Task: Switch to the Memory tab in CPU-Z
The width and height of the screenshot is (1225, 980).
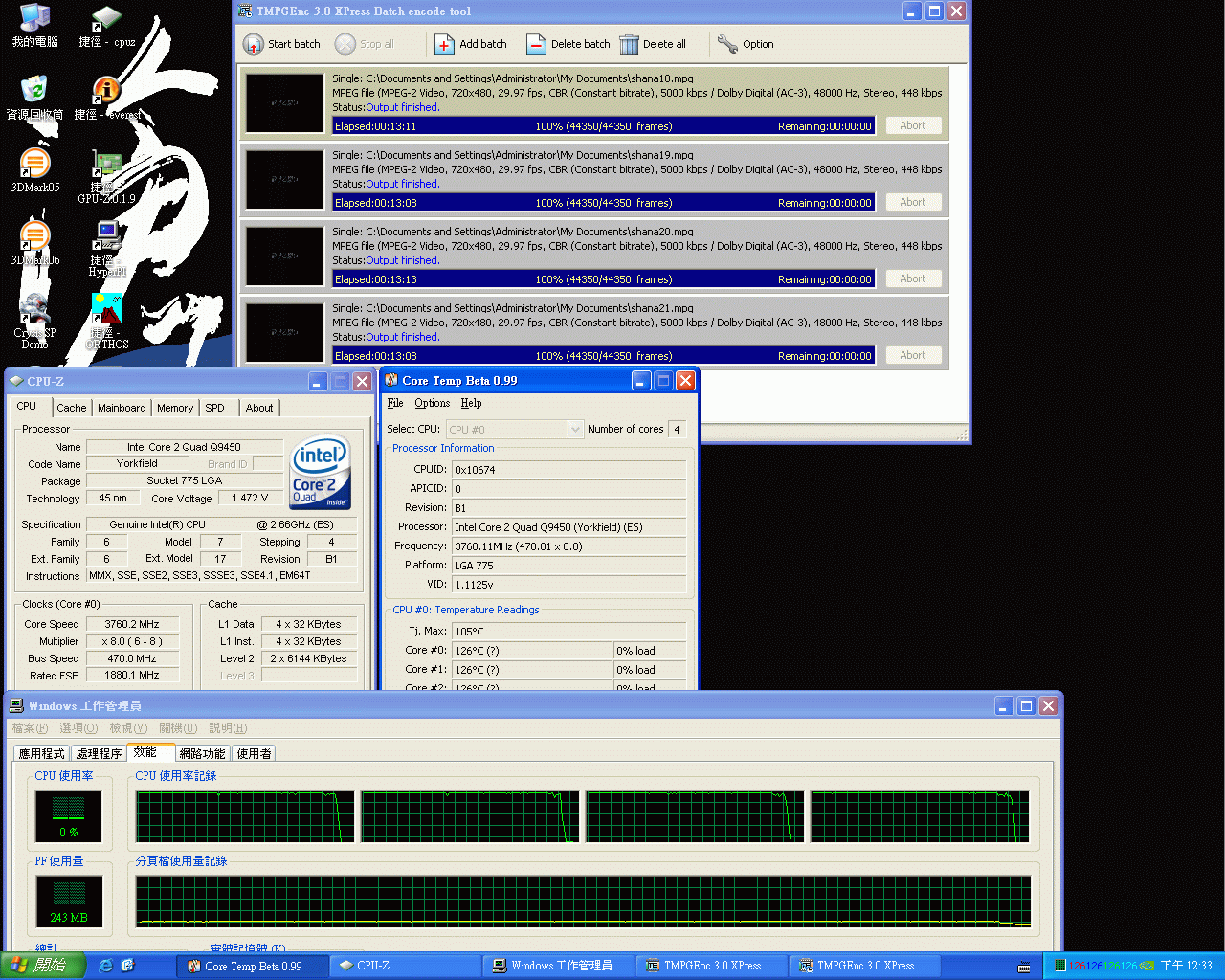Action: (175, 408)
